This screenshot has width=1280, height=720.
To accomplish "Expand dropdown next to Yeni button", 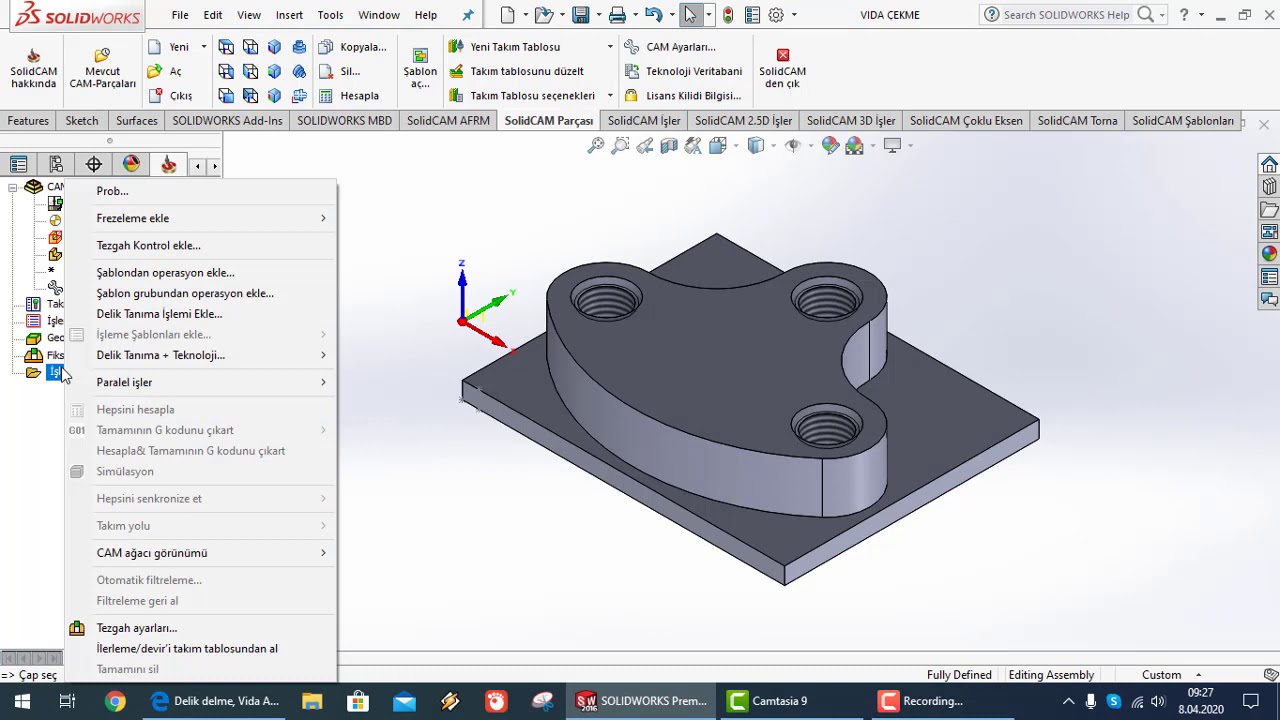I will pos(203,47).
